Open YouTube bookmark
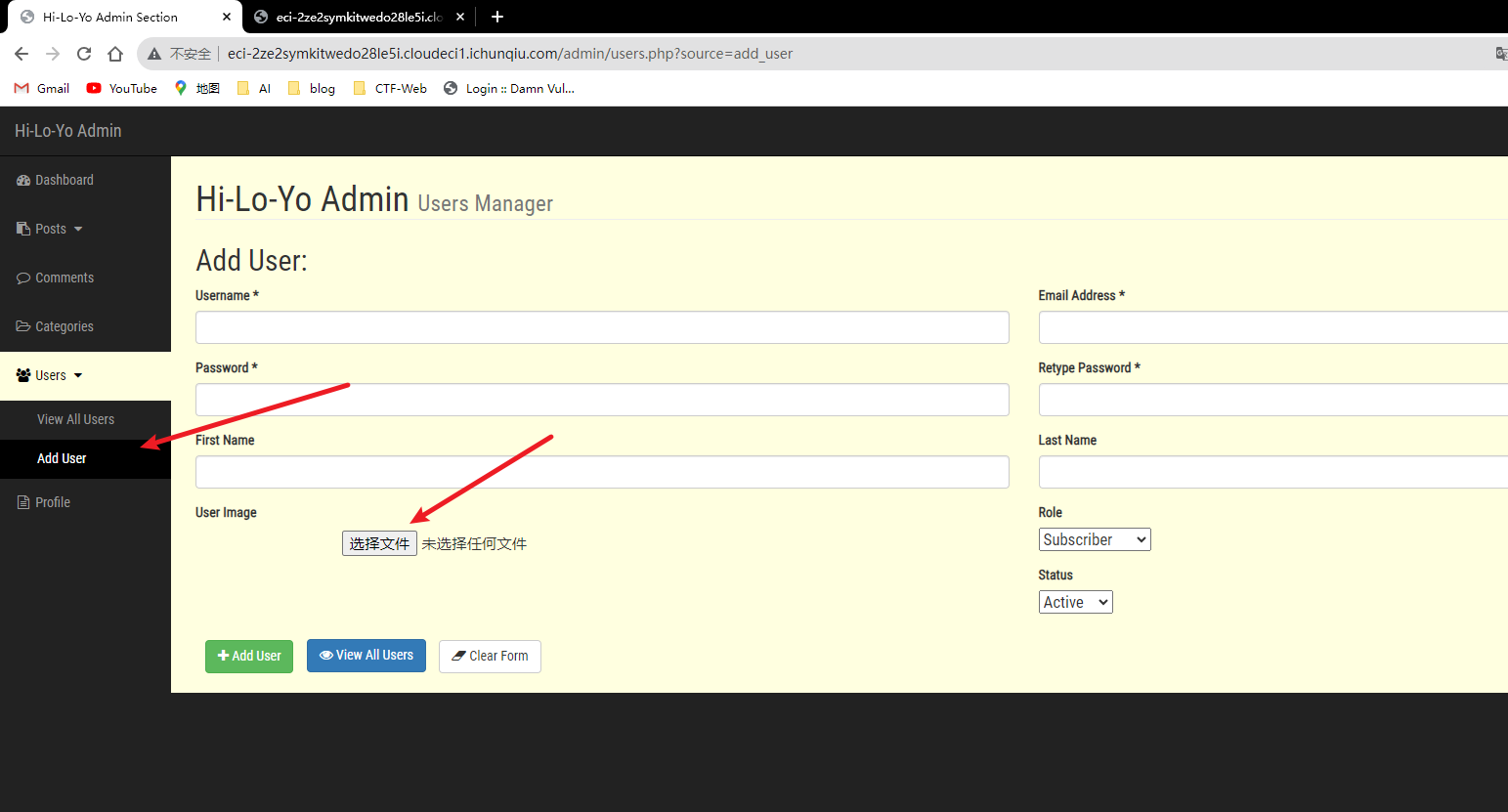Image resolution: width=1508 pixels, height=812 pixels. coord(122,88)
